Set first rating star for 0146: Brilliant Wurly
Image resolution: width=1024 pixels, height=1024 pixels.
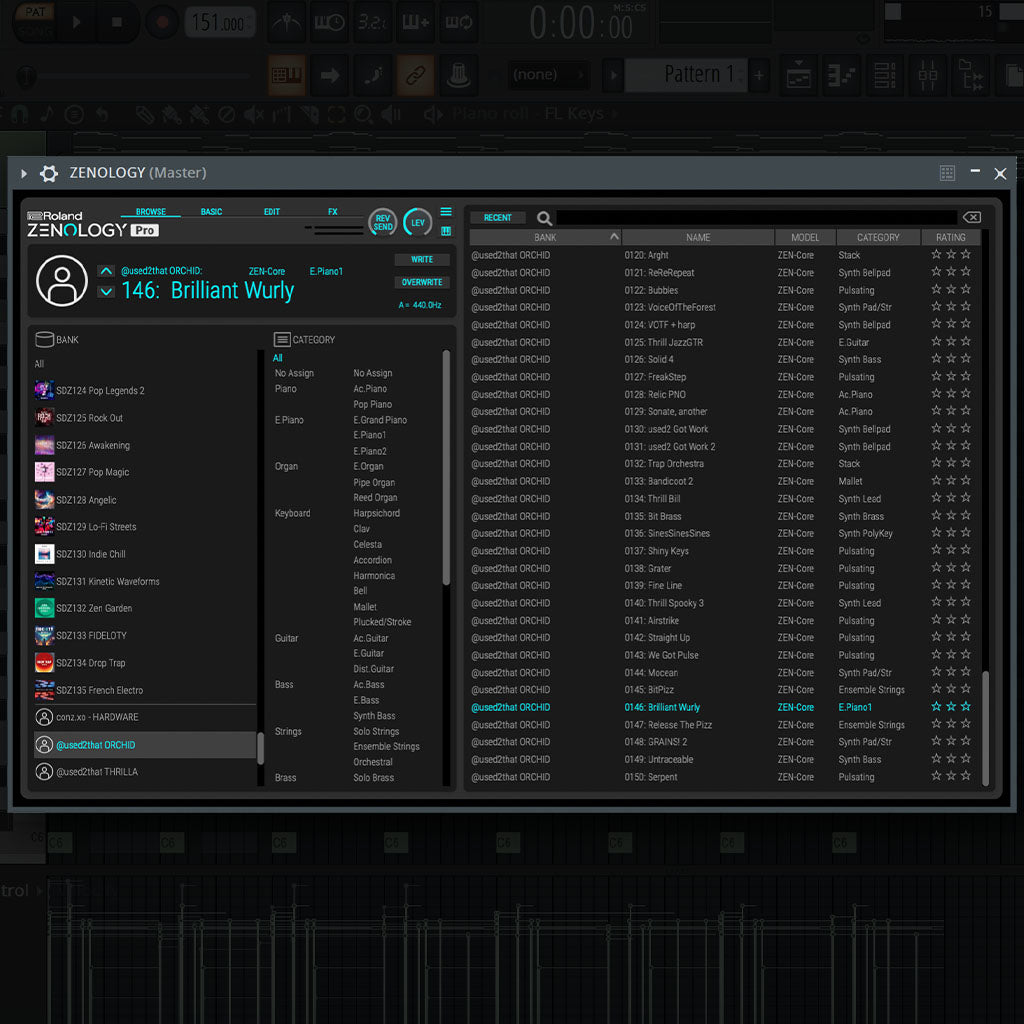936,707
